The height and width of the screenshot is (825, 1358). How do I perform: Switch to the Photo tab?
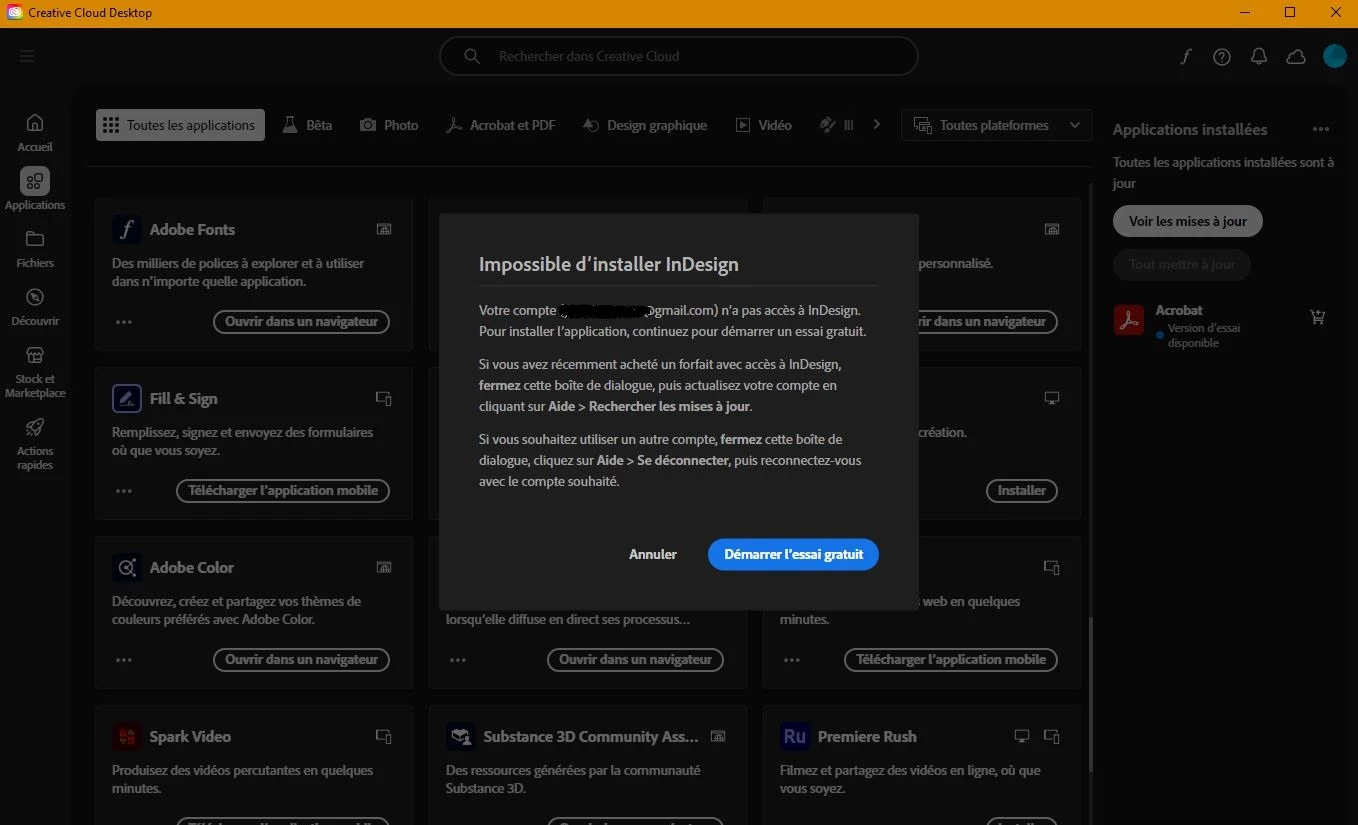pyautogui.click(x=389, y=125)
